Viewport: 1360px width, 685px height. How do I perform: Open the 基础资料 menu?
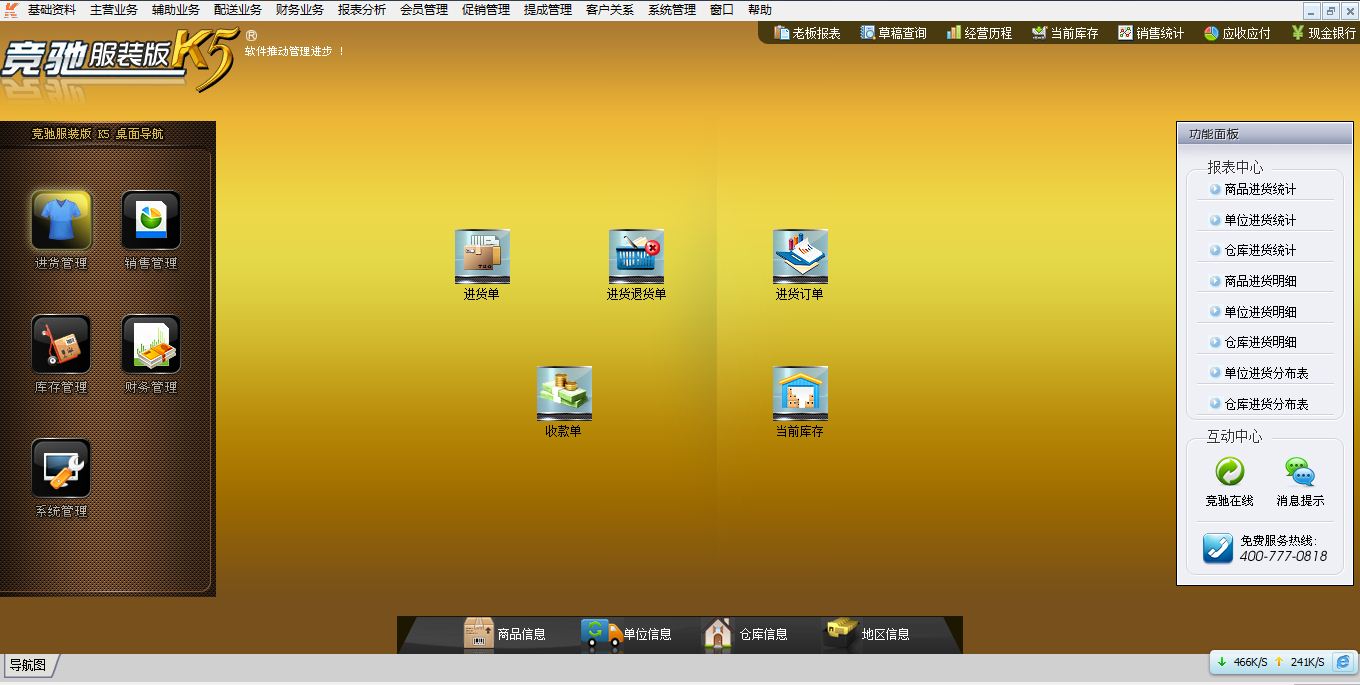52,10
